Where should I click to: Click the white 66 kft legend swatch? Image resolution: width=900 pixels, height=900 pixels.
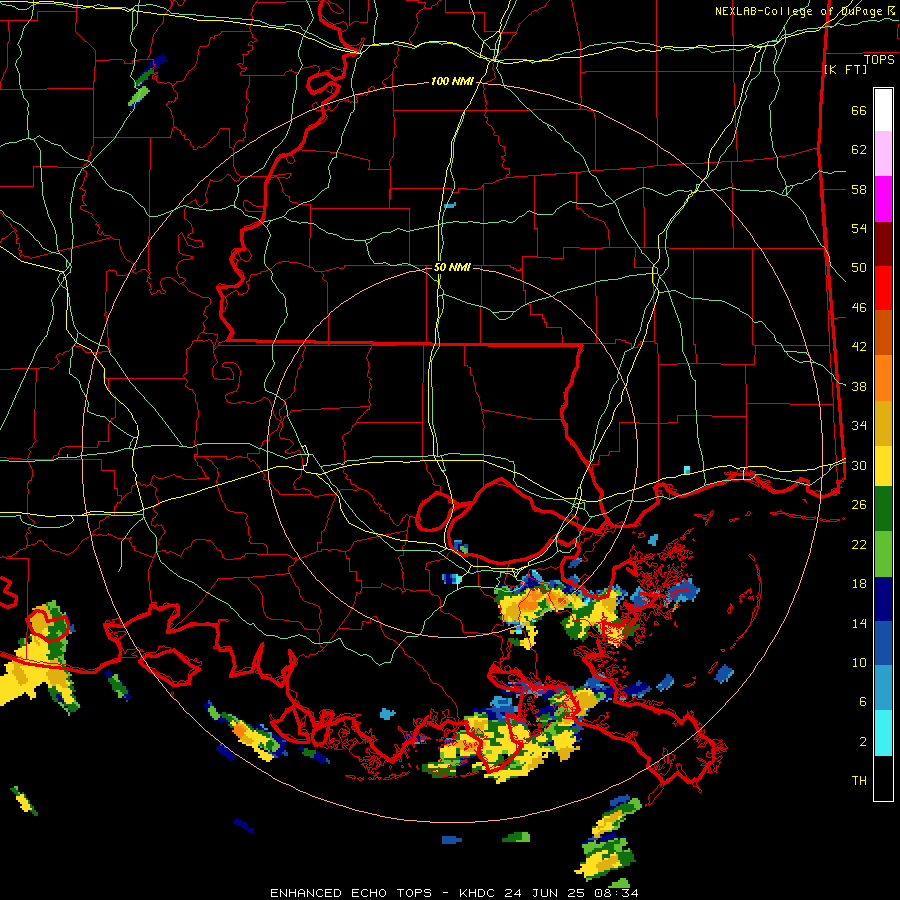(883, 110)
